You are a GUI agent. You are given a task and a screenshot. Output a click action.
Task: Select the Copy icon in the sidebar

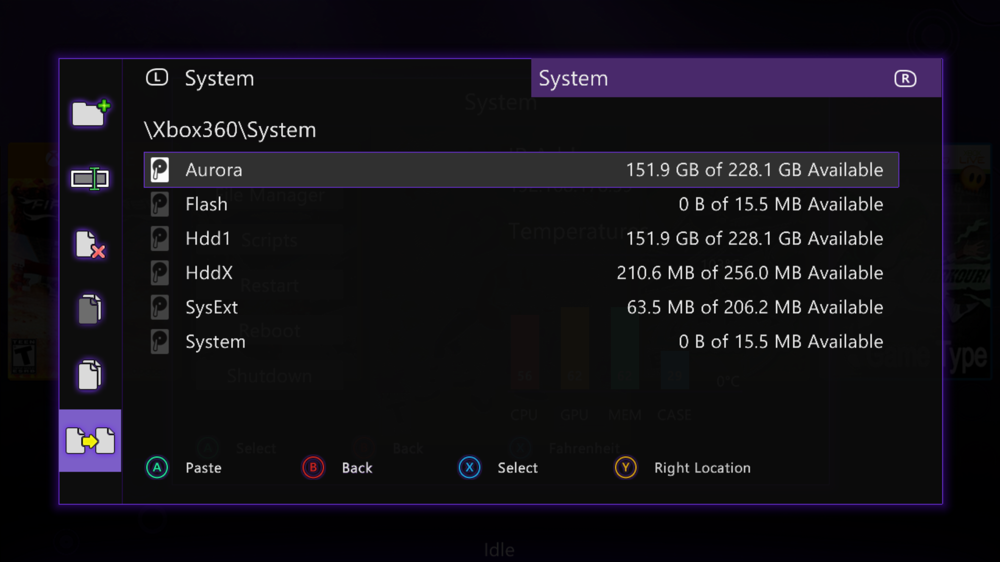click(x=90, y=309)
